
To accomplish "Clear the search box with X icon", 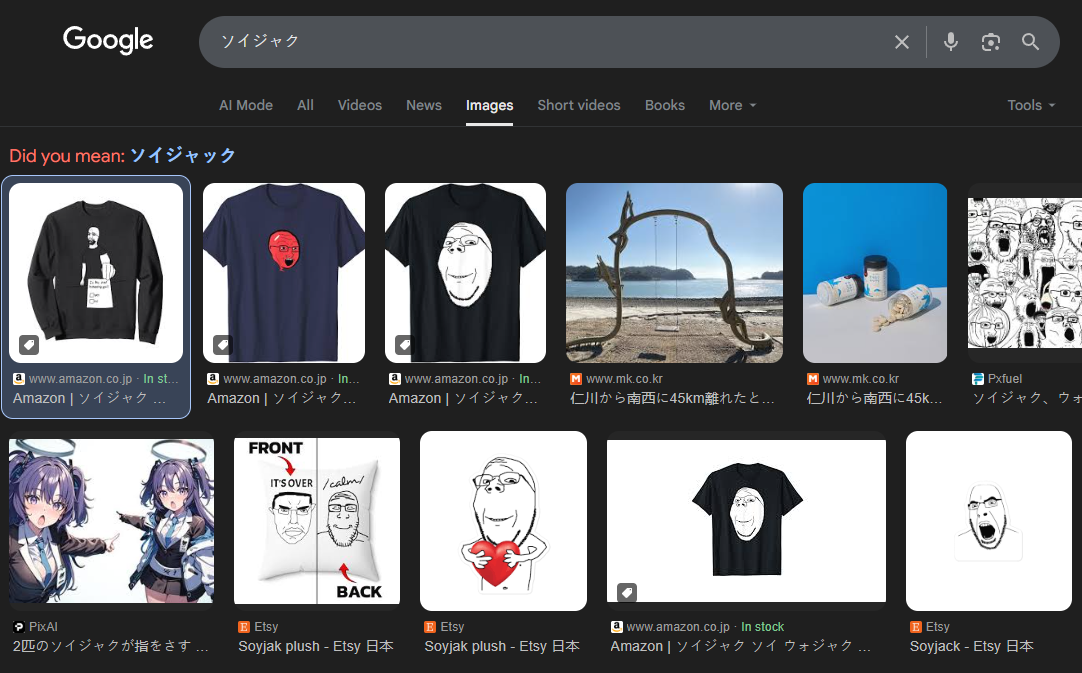I will tap(901, 42).
